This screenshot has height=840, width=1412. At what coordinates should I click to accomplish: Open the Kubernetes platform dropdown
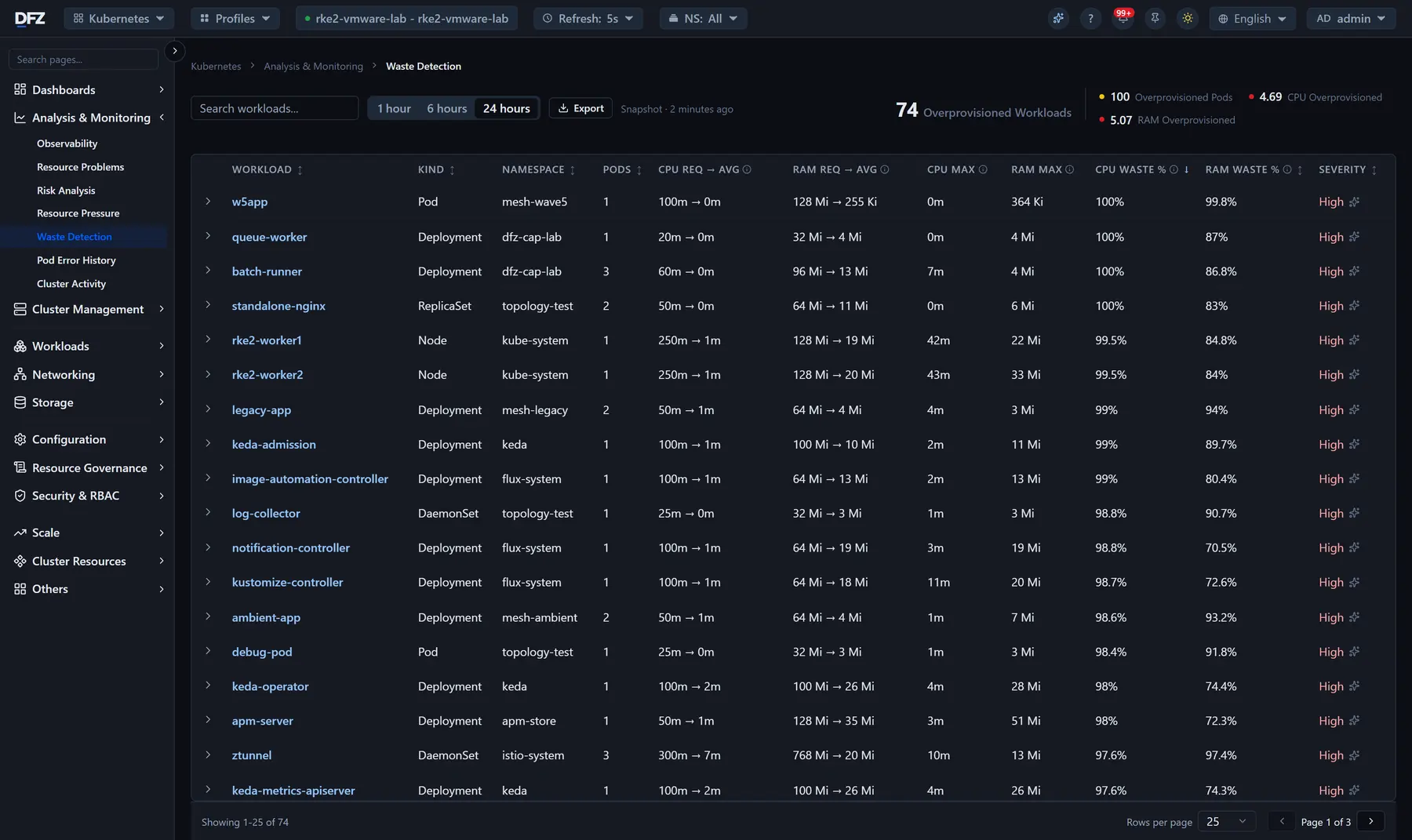click(x=118, y=18)
